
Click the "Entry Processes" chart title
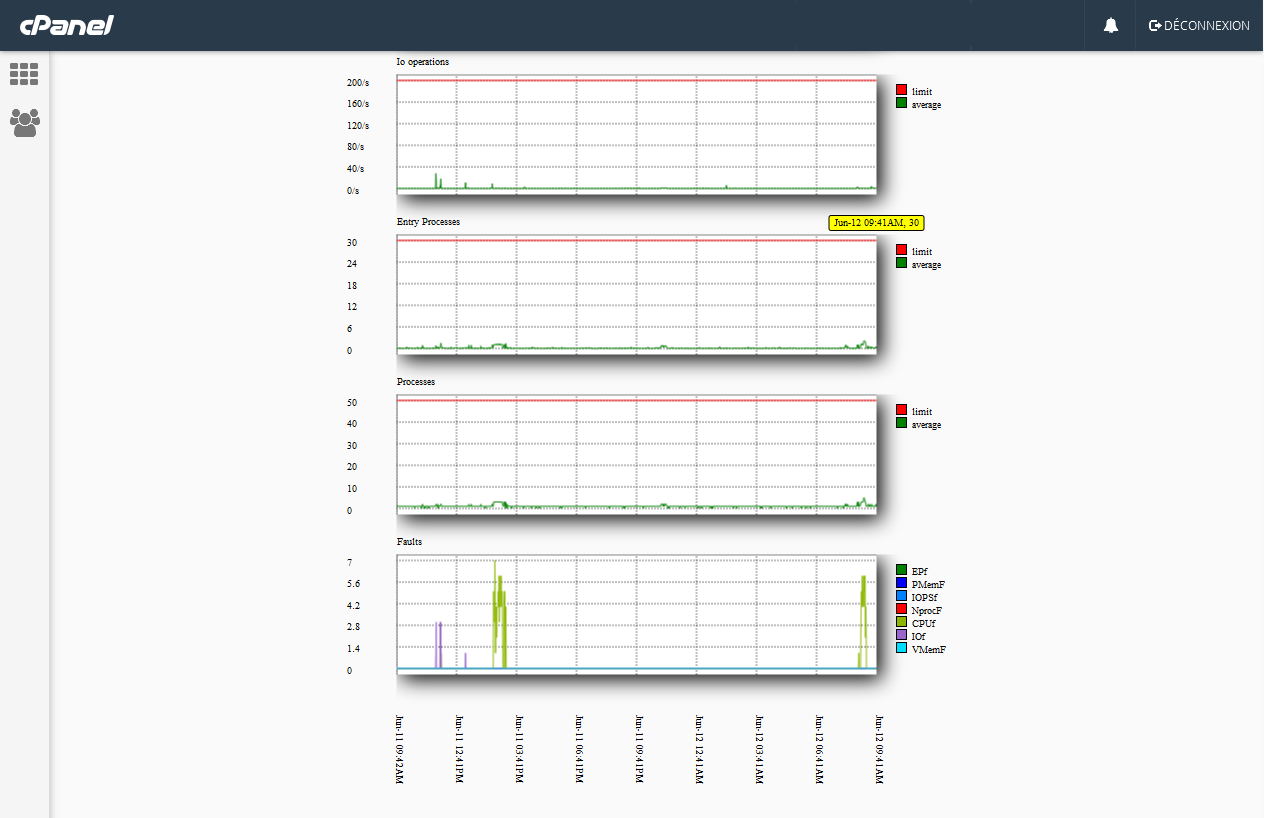point(429,222)
